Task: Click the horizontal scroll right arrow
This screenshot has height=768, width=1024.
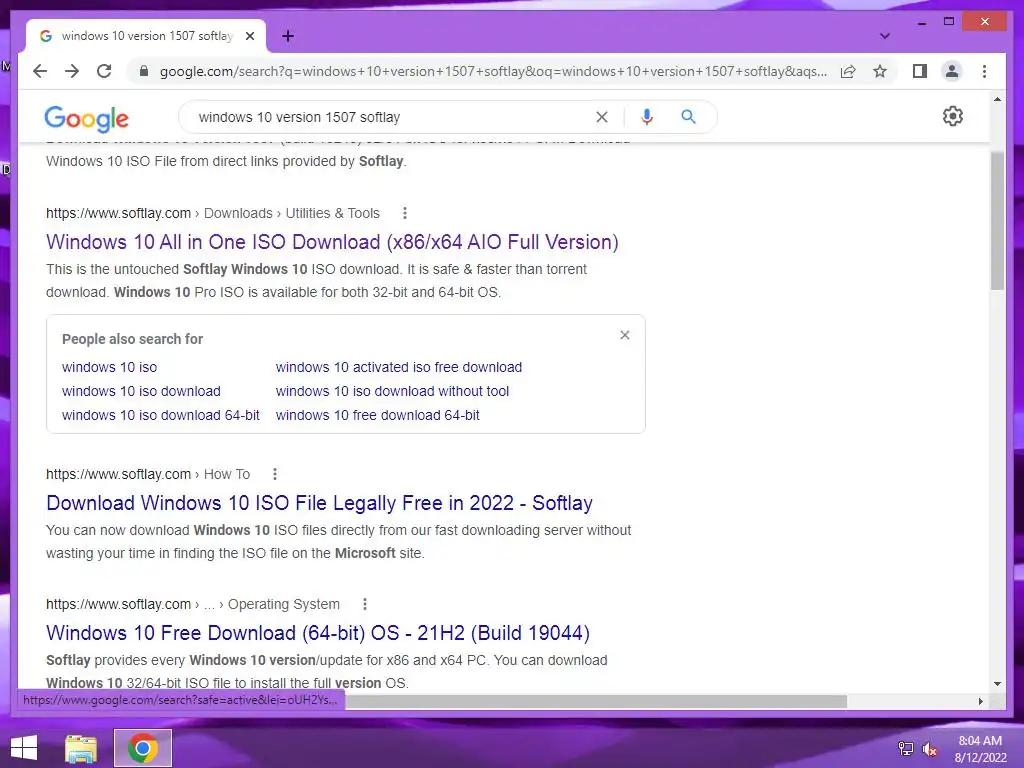Action: pyautogui.click(x=980, y=701)
